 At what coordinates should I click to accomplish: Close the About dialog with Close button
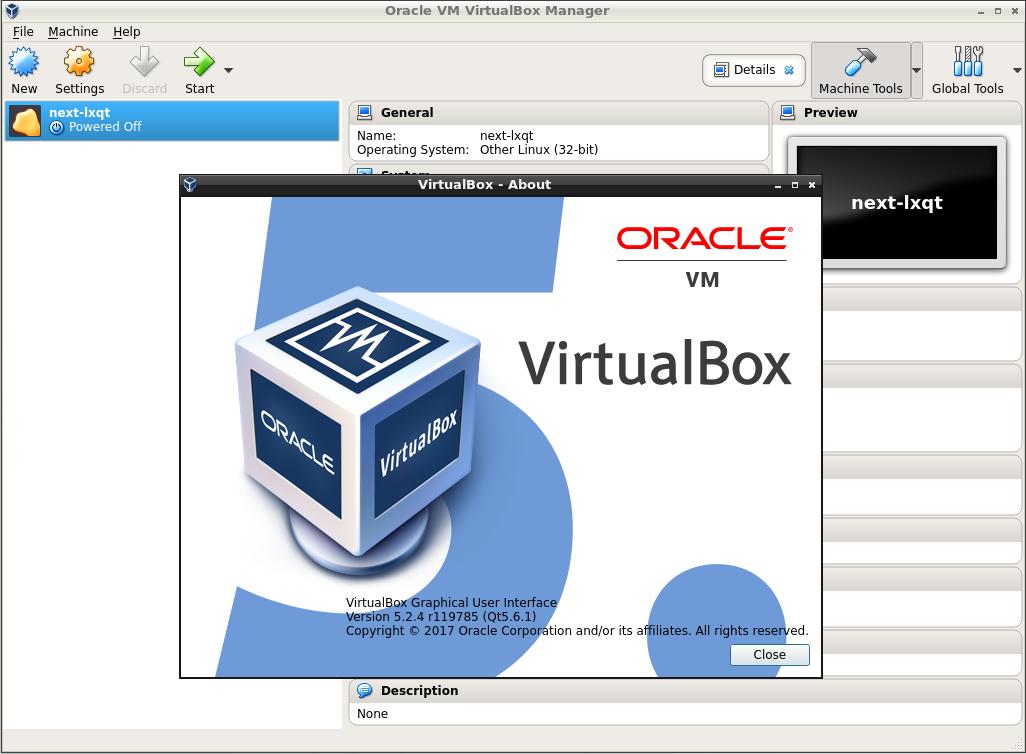(770, 655)
